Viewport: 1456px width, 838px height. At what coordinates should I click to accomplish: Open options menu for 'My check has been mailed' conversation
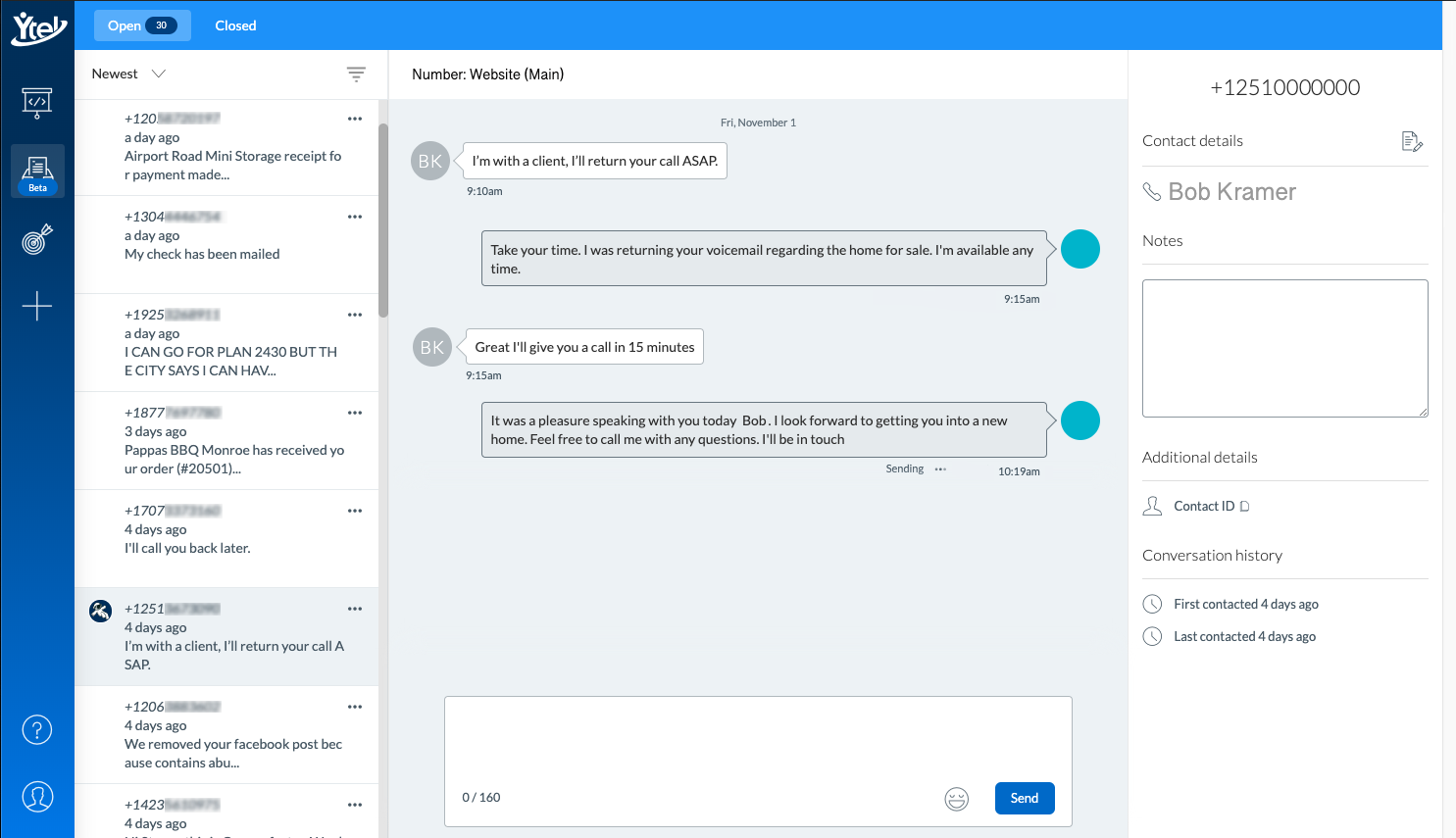355,217
